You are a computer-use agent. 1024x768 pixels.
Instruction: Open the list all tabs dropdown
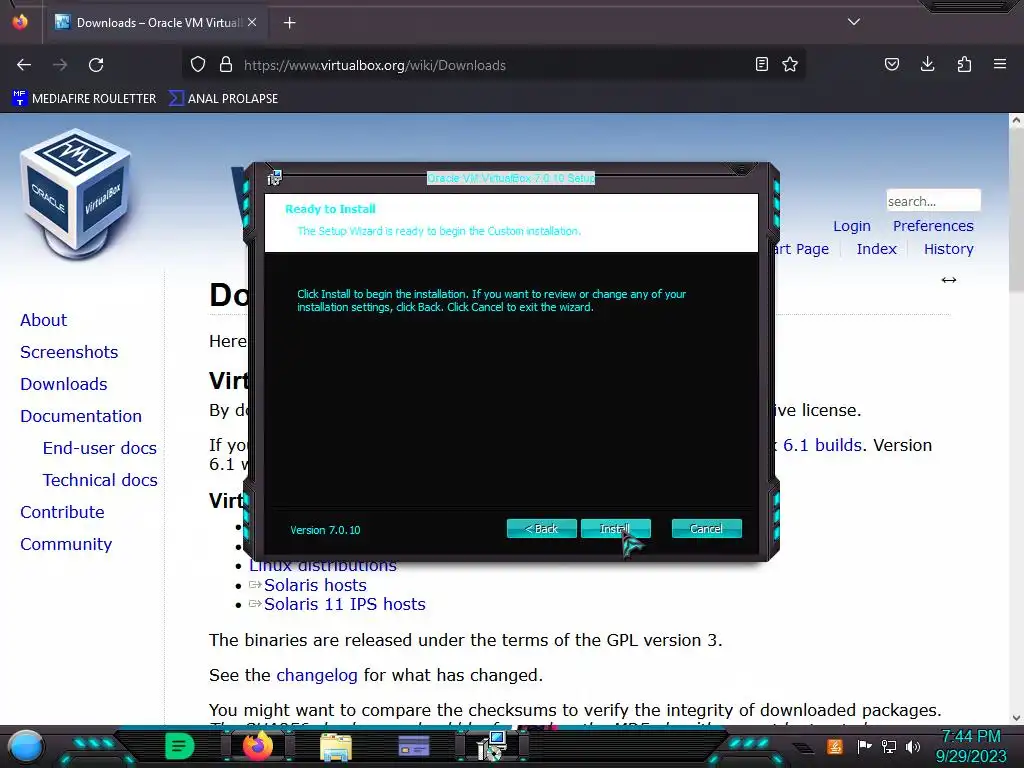tap(854, 22)
